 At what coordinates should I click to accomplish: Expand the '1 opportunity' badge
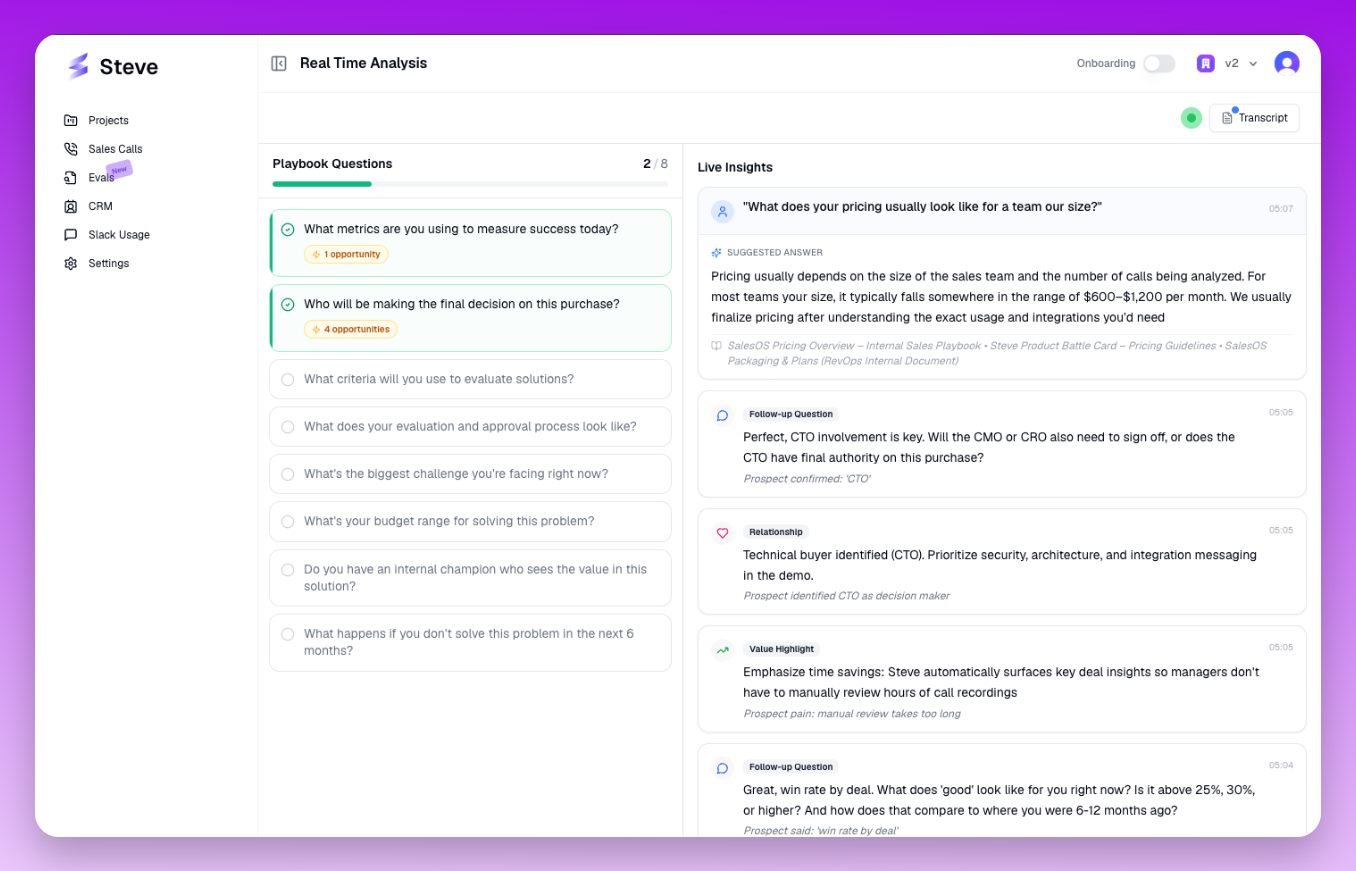pyautogui.click(x=346, y=254)
